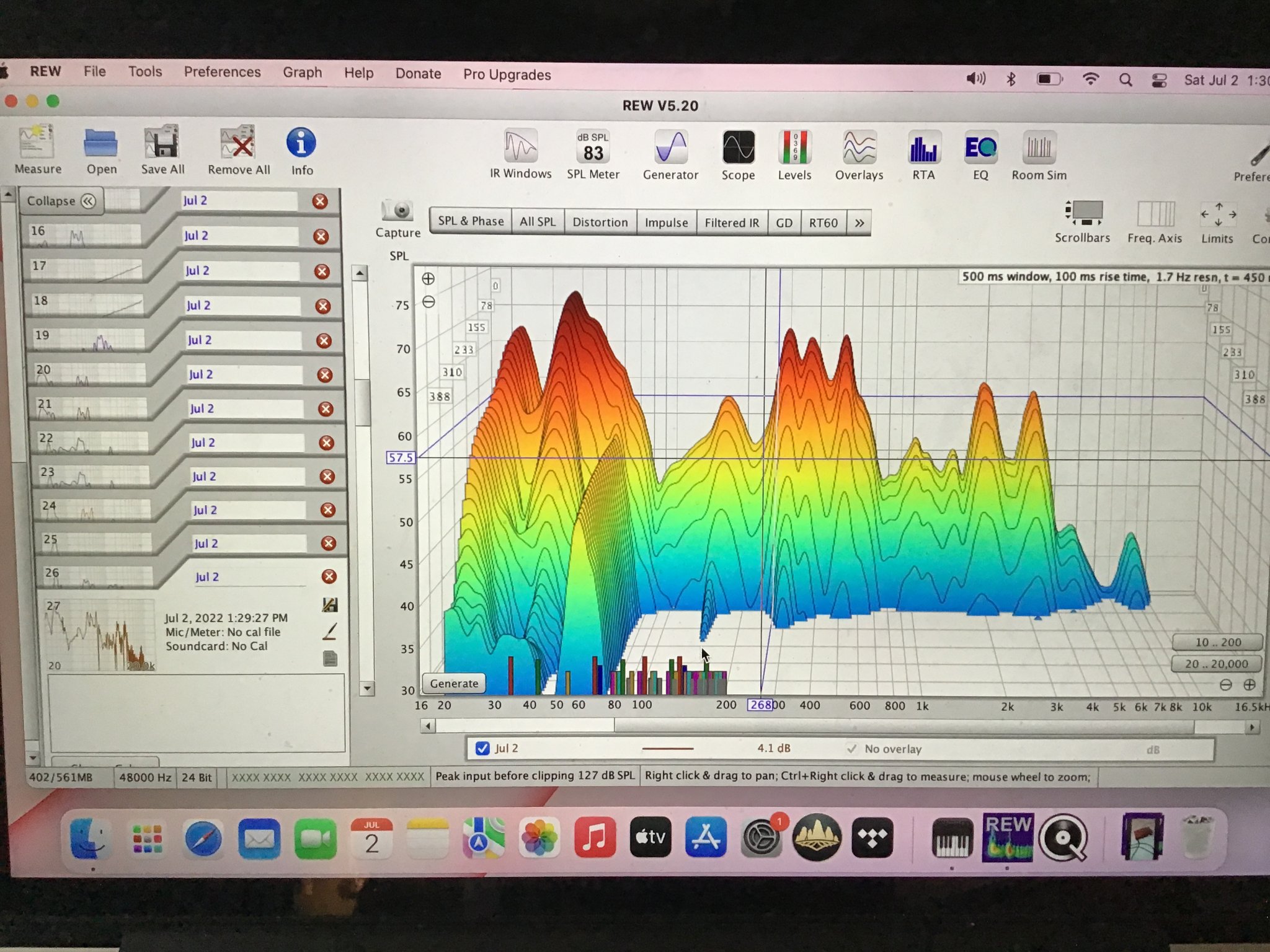Image resolution: width=1270 pixels, height=952 pixels.
Task: Open a measurement file with Open icon
Action: pos(101,151)
